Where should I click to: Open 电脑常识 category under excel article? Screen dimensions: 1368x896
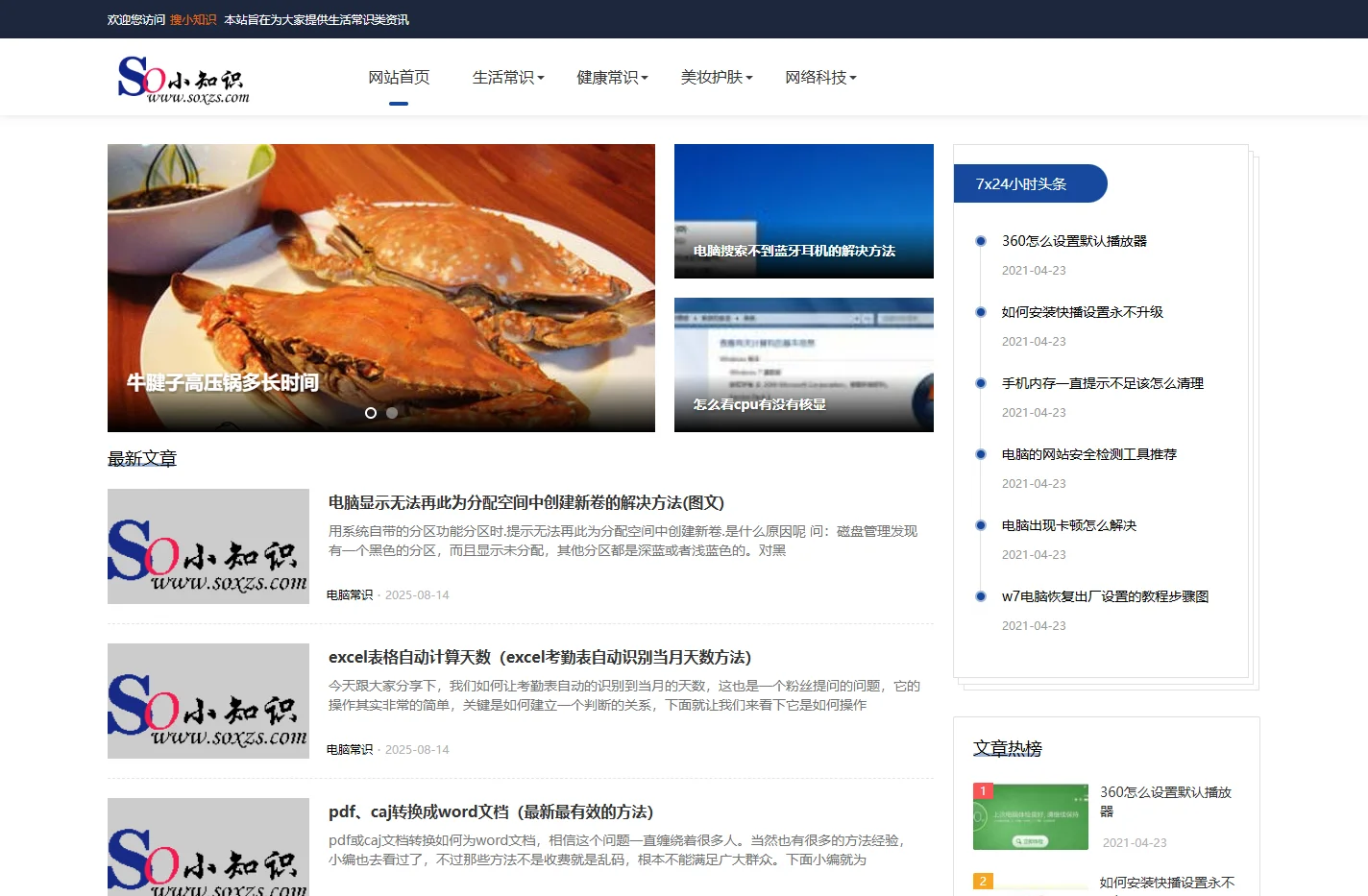coord(350,750)
